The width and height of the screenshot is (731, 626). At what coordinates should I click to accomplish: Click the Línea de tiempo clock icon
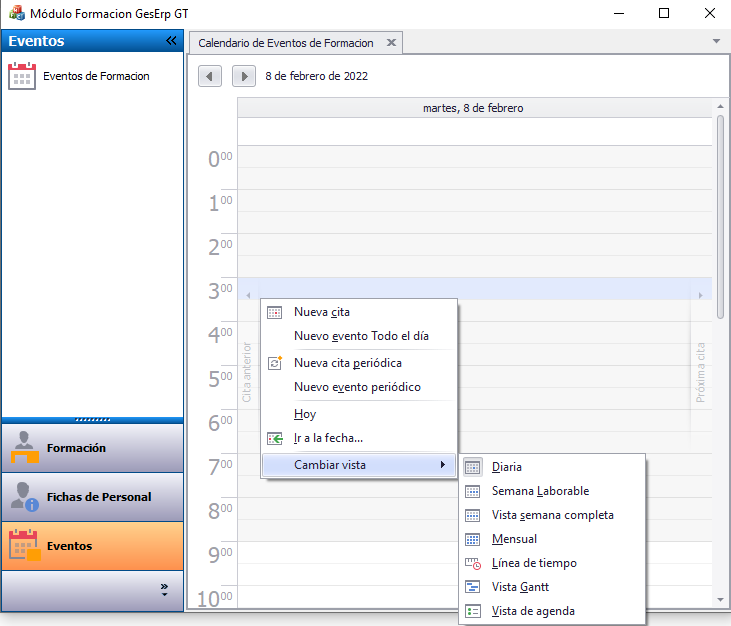coord(473,564)
